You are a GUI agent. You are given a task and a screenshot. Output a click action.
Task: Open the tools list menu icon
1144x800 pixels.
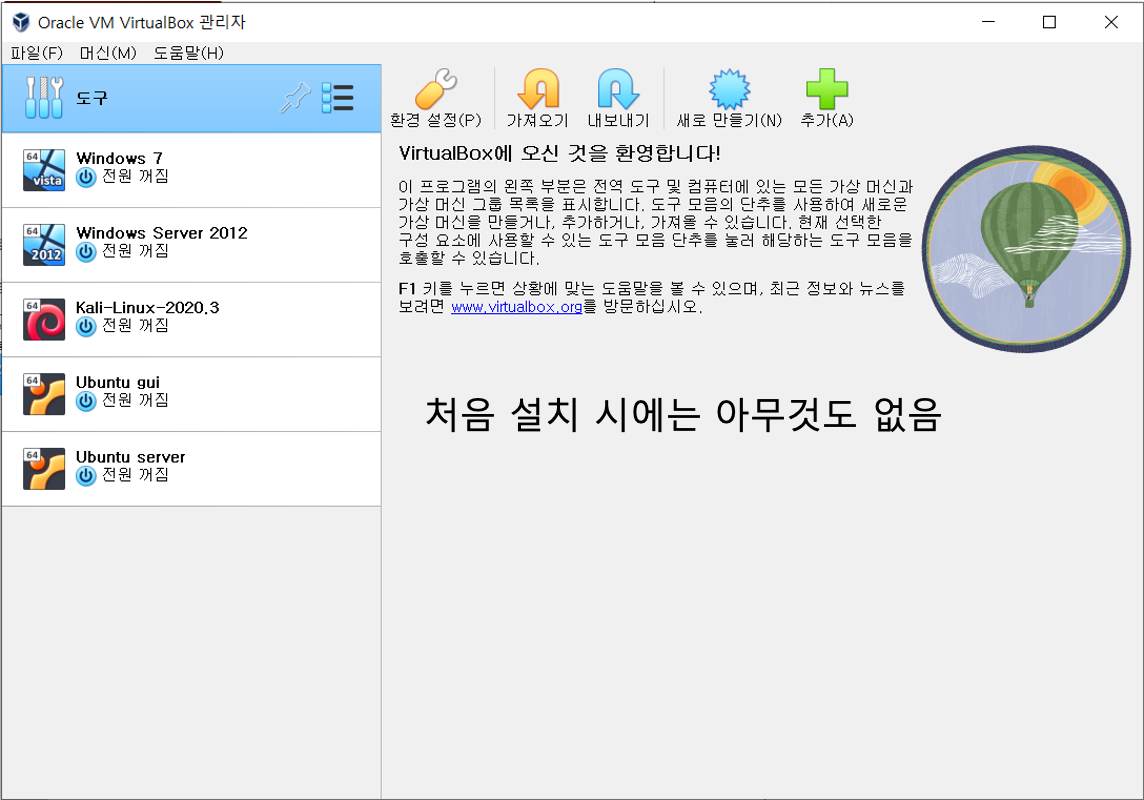338,98
